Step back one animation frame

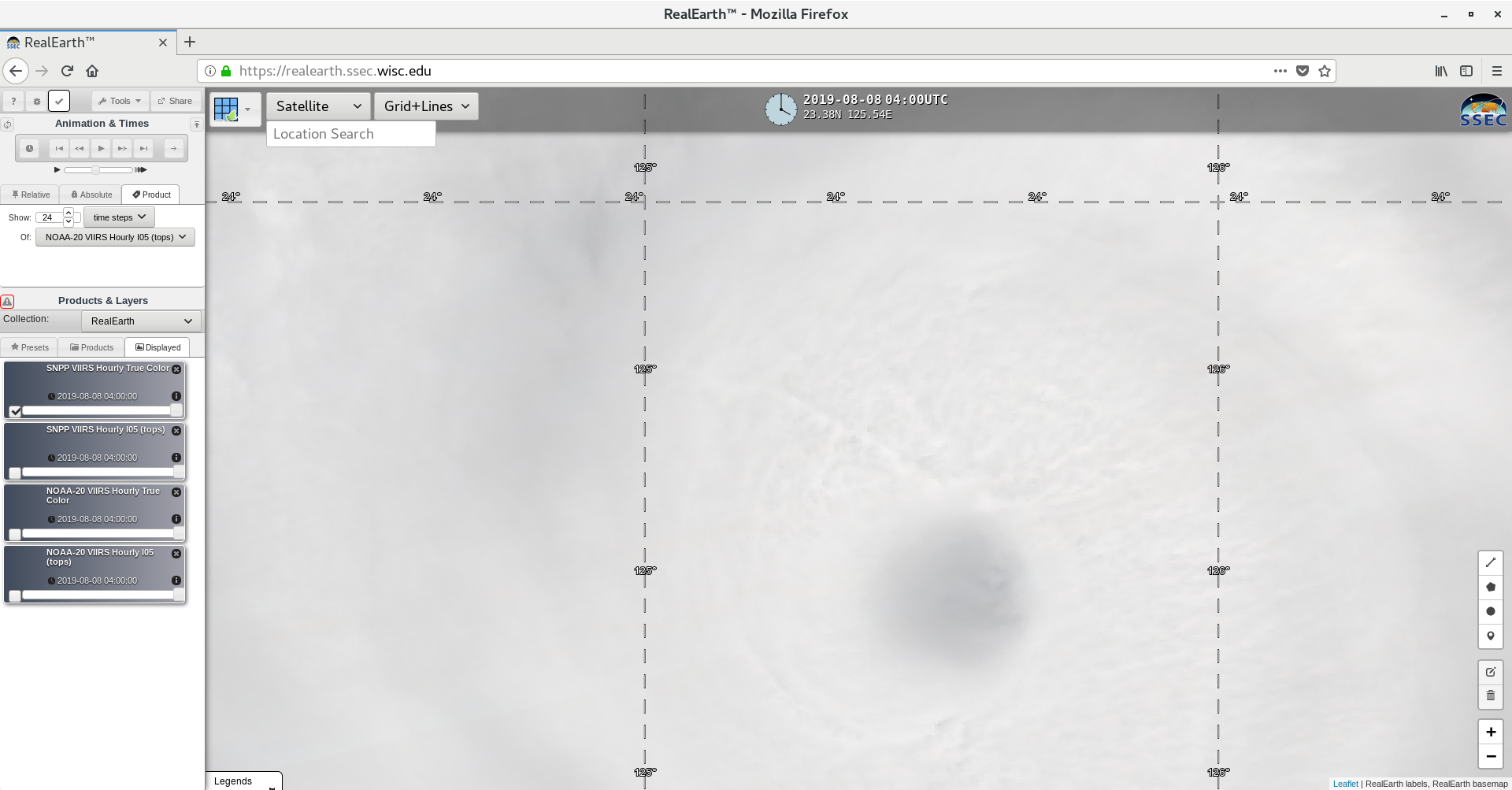pyautogui.click(x=80, y=148)
